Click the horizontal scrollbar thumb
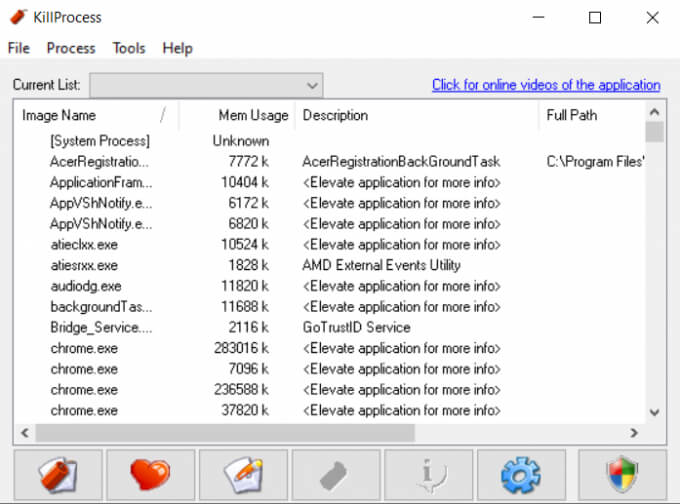 [x=225, y=432]
